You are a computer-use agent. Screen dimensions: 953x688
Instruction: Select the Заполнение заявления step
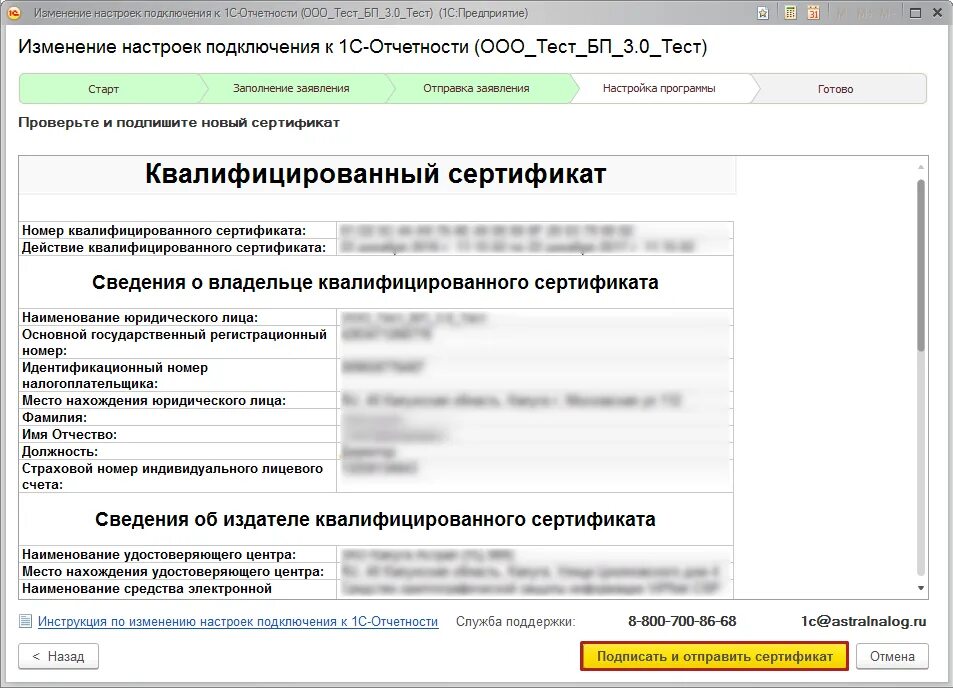[291, 89]
